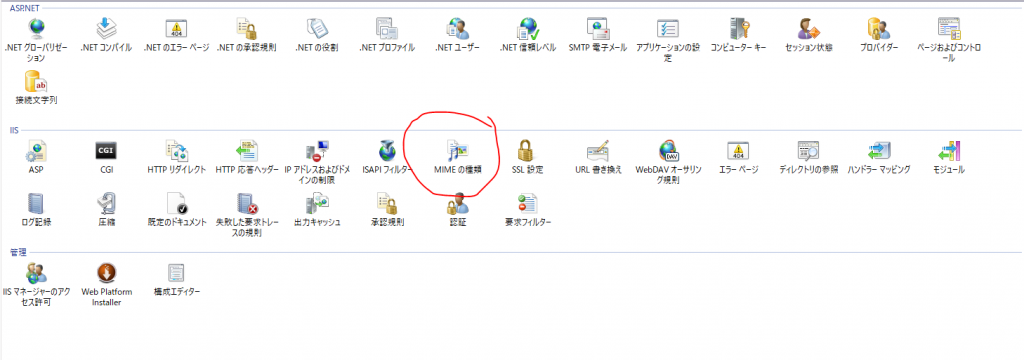Open .NET プロファイル icon
Screen dimensions: 1024x360
tap(386, 28)
